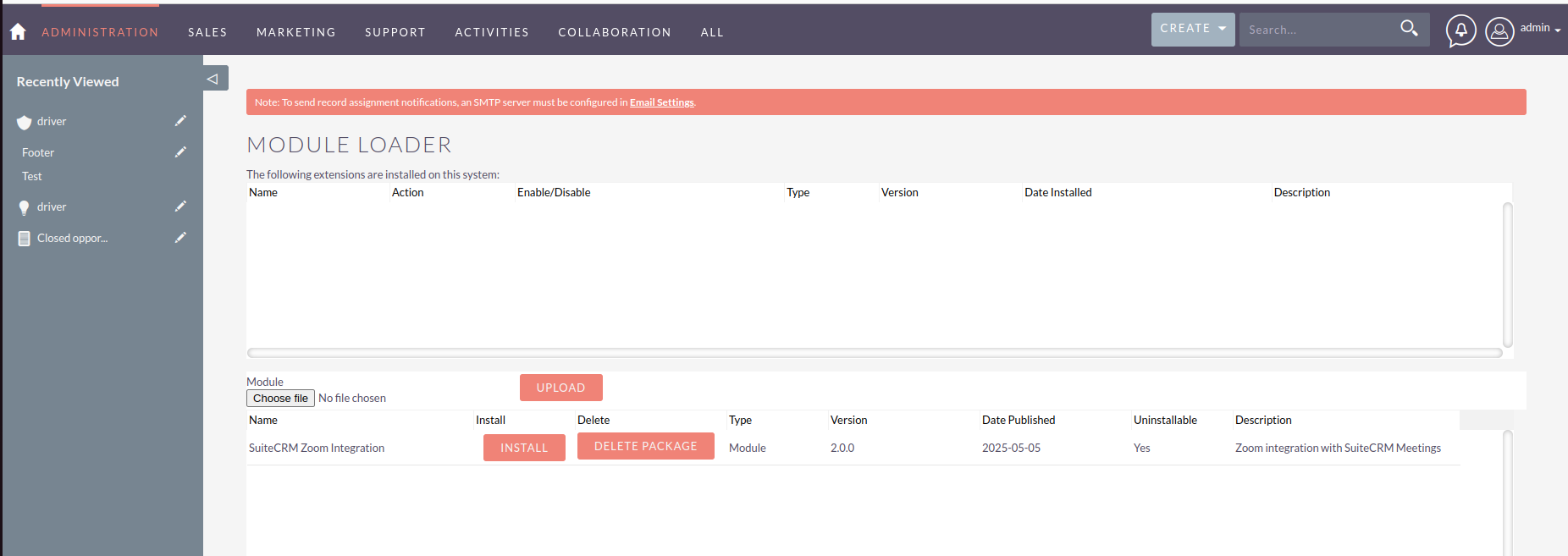The image size is (1568, 556).
Task: Click the Choose file button
Action: tap(280, 399)
